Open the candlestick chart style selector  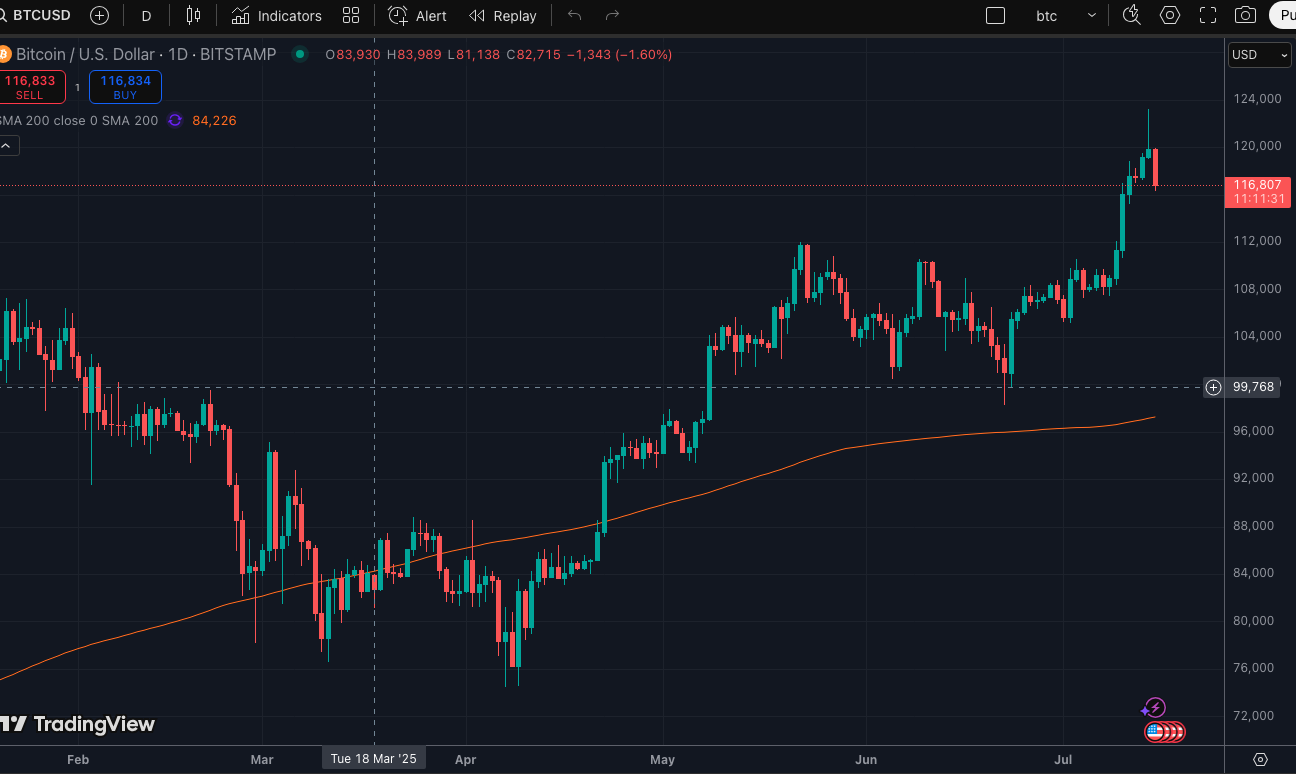click(193, 15)
